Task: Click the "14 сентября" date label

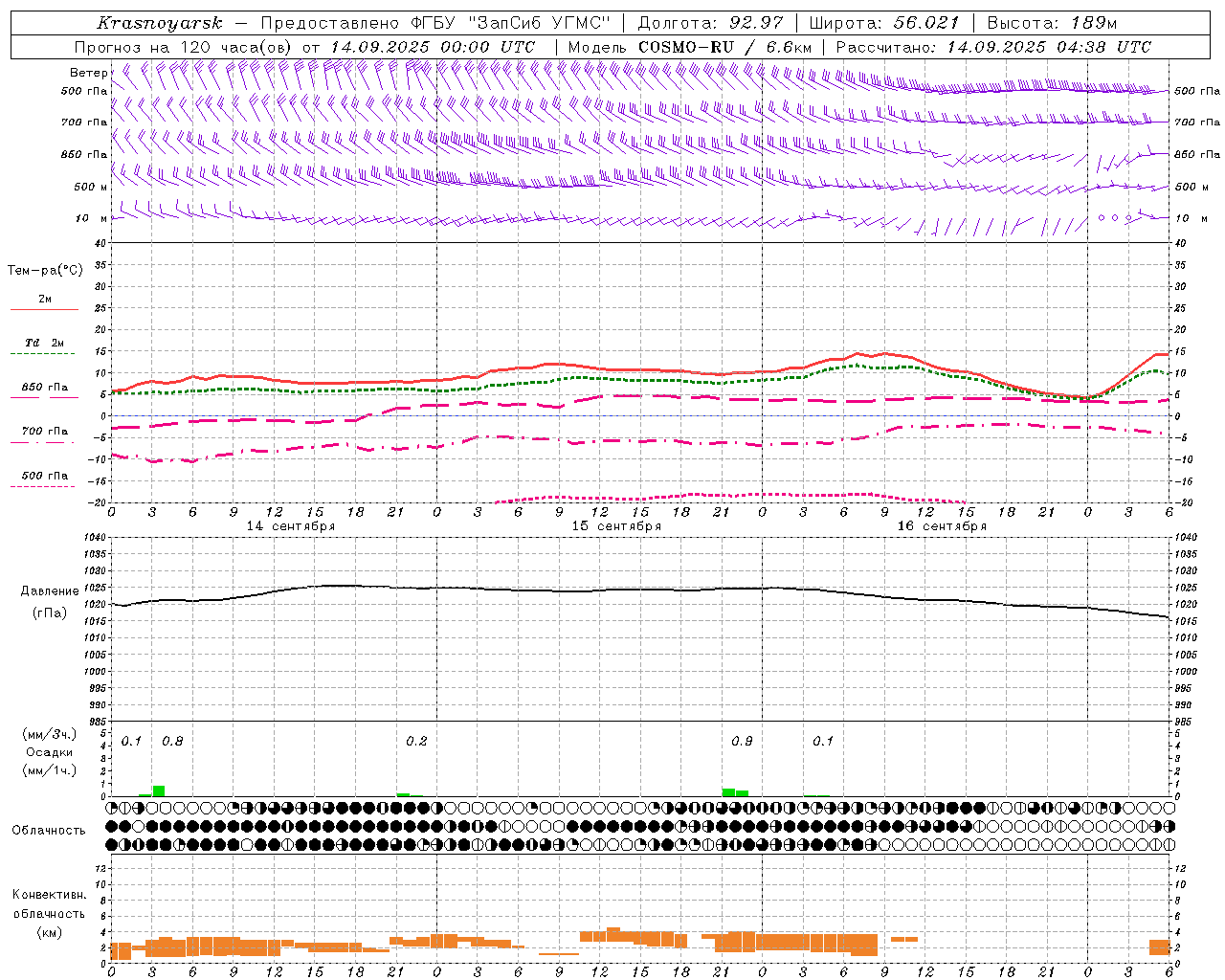Action: pos(291,526)
